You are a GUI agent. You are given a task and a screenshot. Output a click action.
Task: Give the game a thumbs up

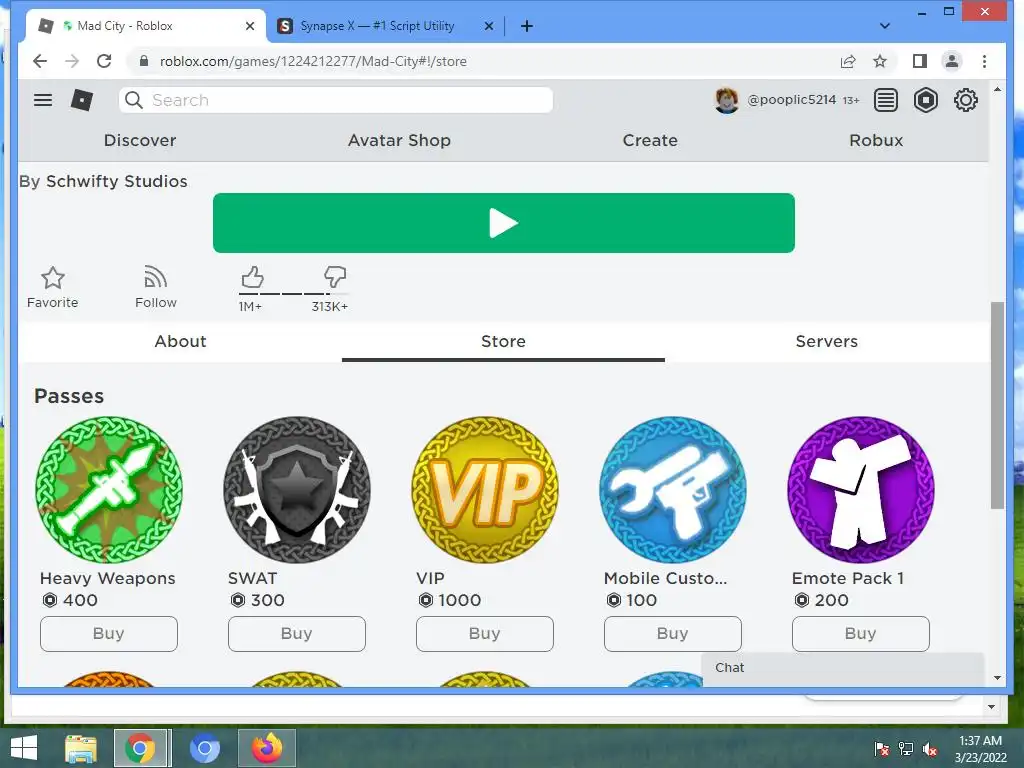(x=252, y=278)
